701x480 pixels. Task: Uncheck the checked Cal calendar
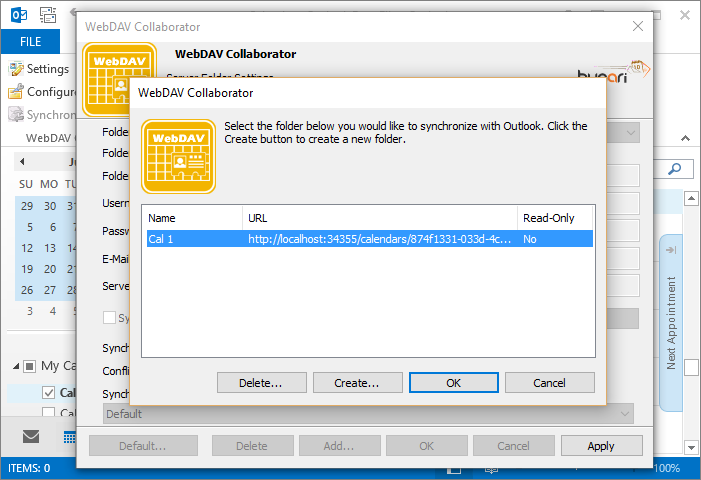pos(48,393)
